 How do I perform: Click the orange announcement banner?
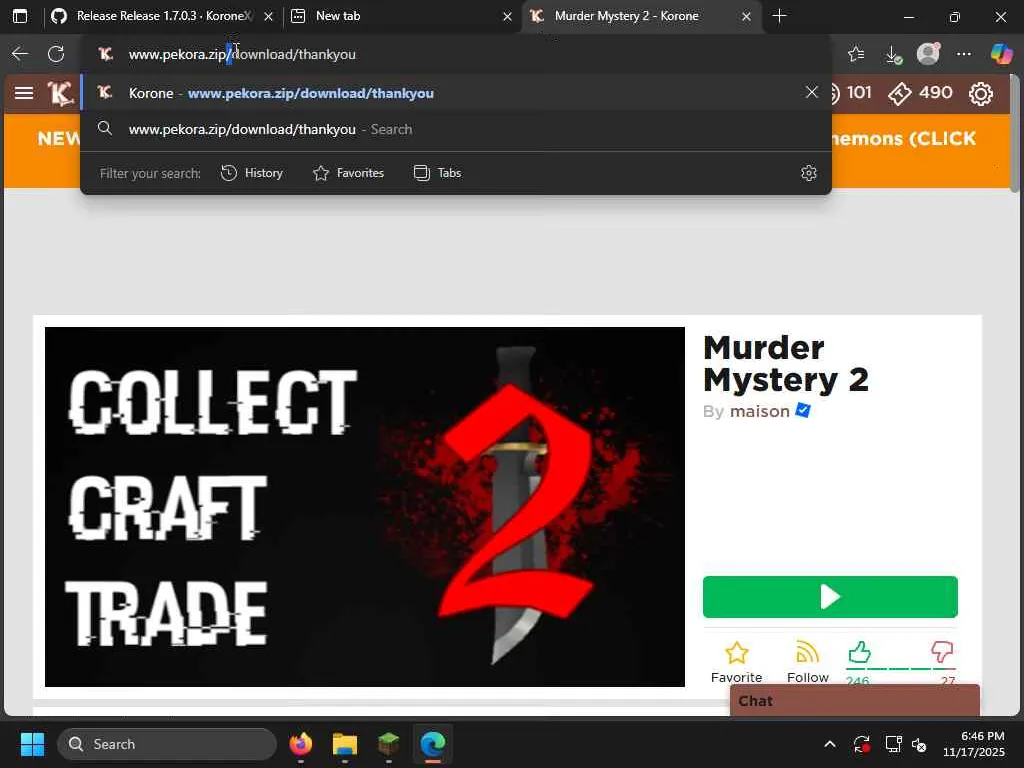[x=507, y=151]
